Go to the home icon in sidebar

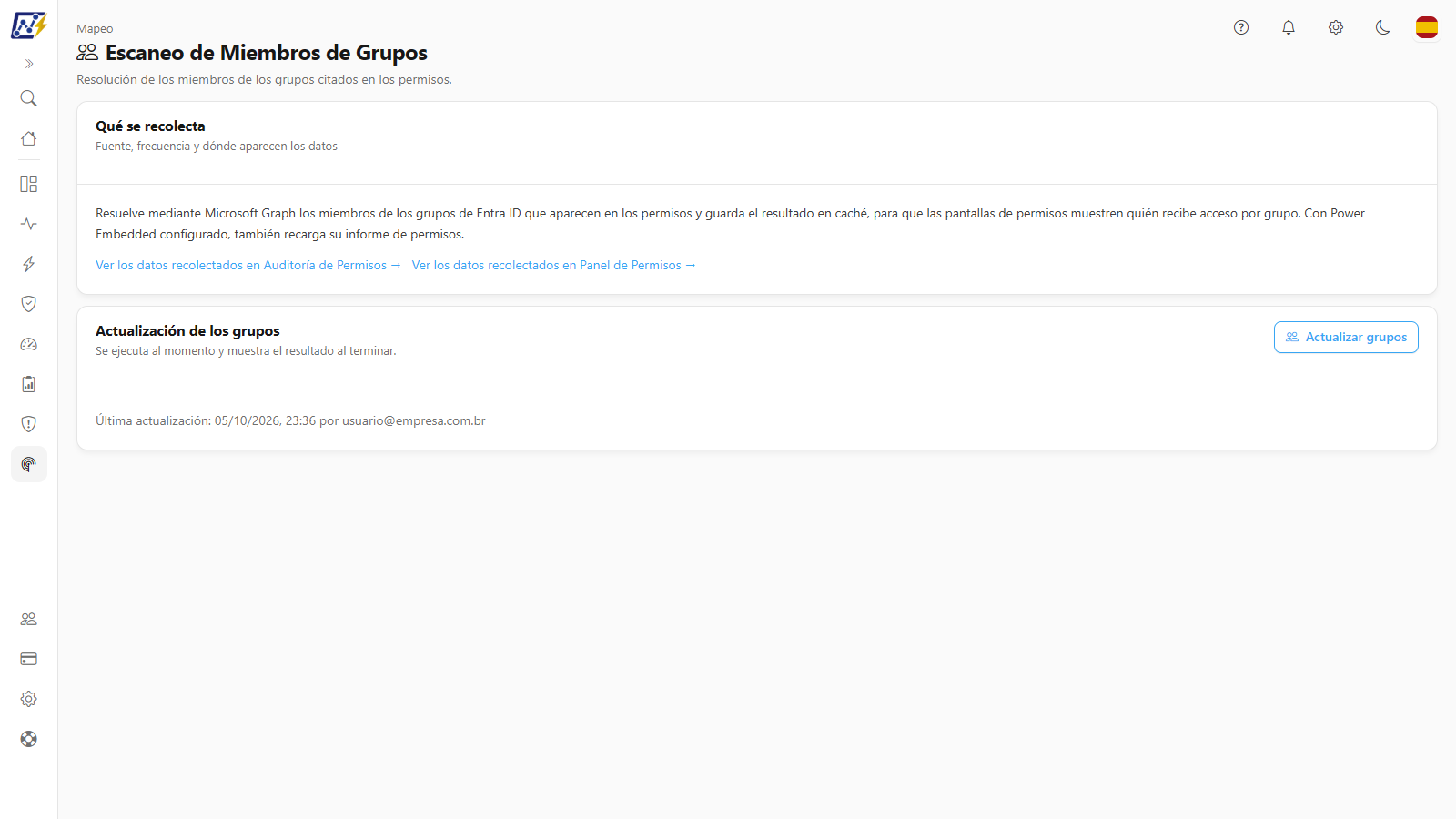coord(29,138)
